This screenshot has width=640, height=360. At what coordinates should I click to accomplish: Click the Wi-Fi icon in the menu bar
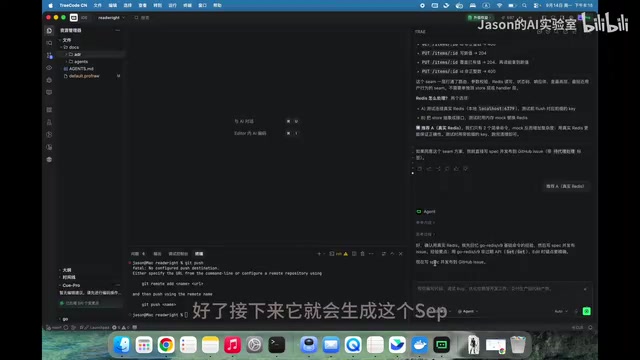click(x=499, y=5)
